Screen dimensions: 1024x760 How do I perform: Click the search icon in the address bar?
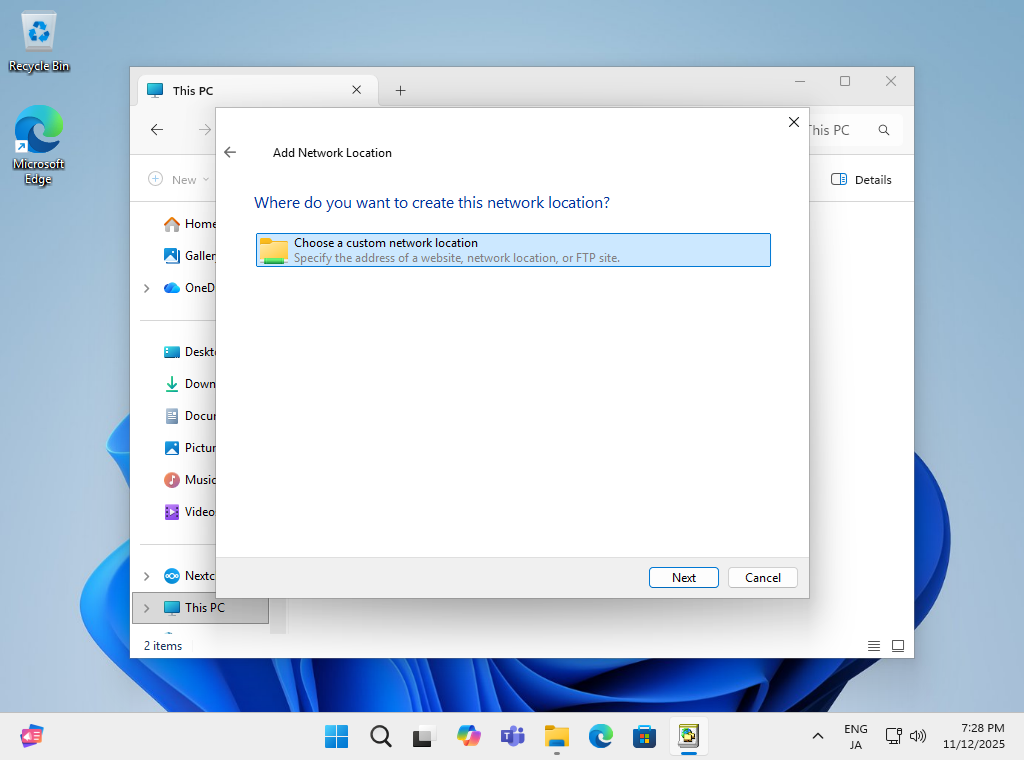pos(884,130)
